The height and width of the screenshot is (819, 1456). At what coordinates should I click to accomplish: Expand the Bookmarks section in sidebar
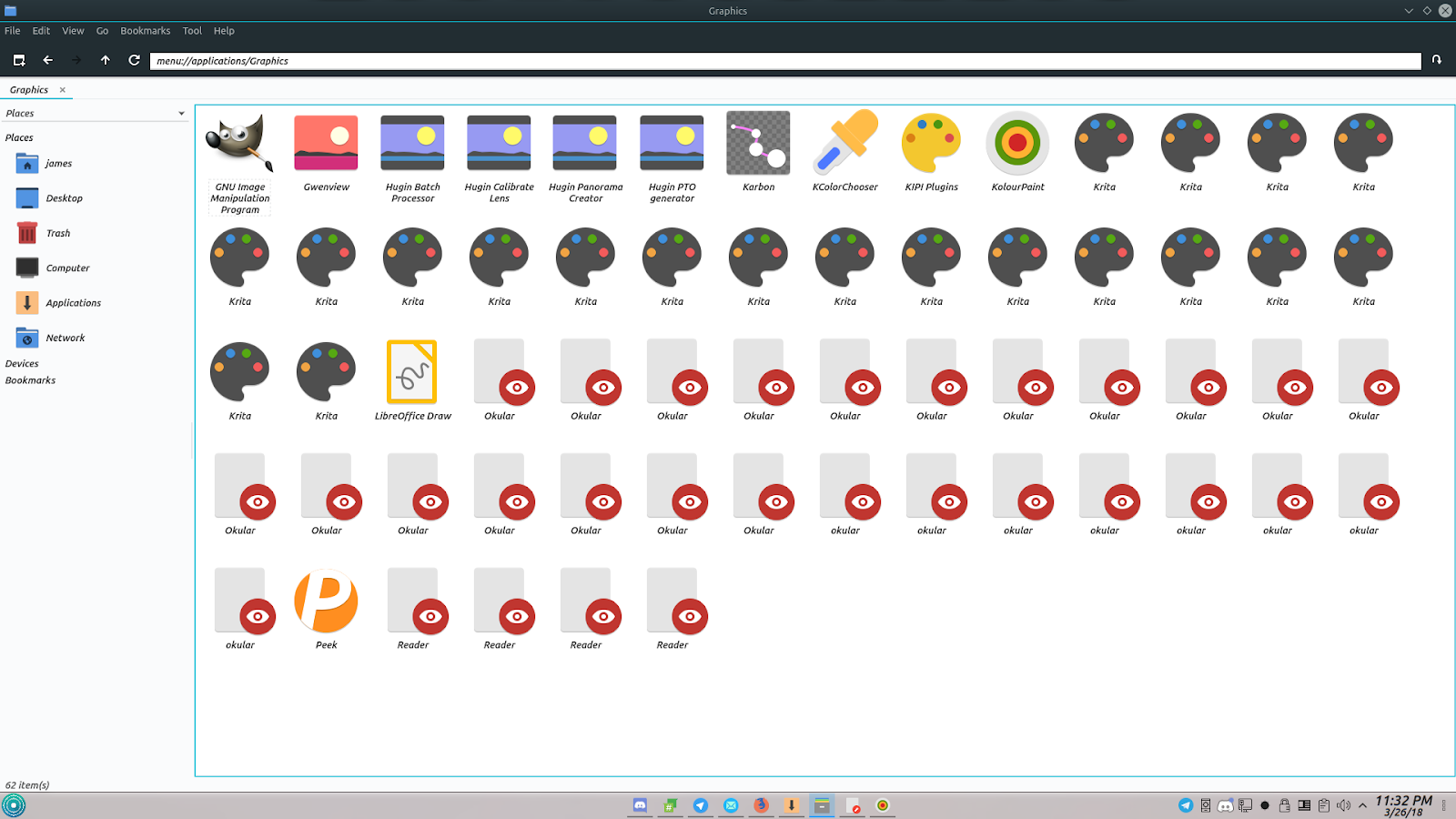[30, 379]
